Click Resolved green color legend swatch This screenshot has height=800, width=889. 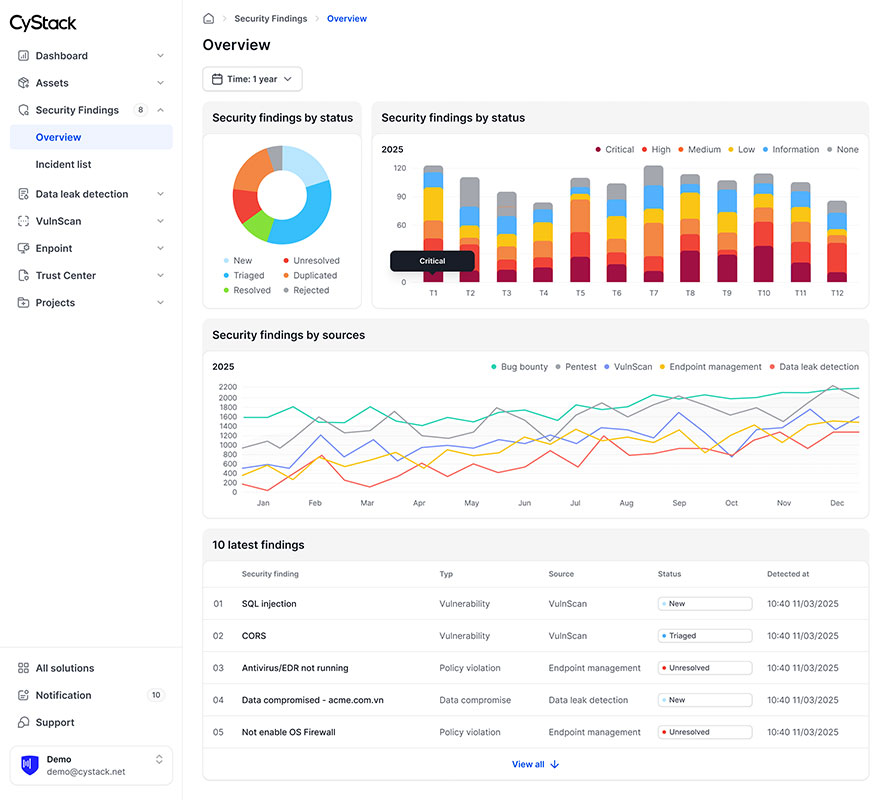click(x=226, y=291)
